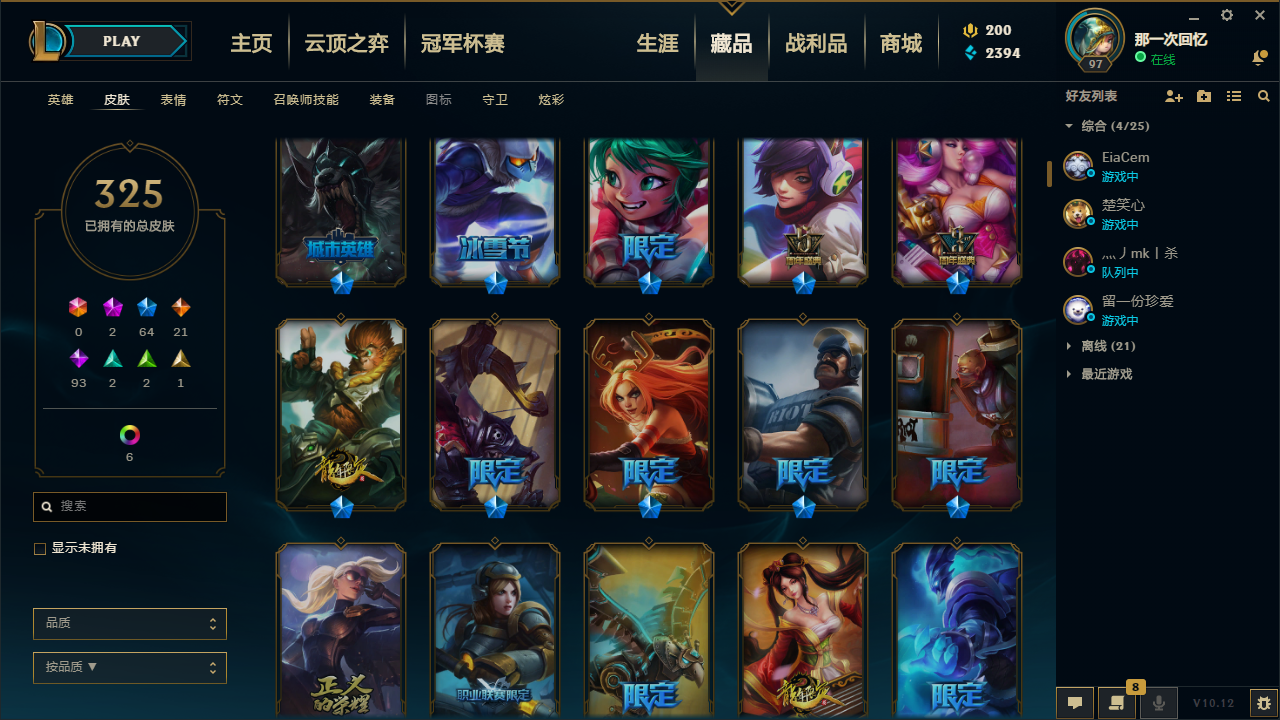The width and height of the screenshot is (1280, 720).
Task: Open the notifications bell icon
Action: coord(1259,59)
